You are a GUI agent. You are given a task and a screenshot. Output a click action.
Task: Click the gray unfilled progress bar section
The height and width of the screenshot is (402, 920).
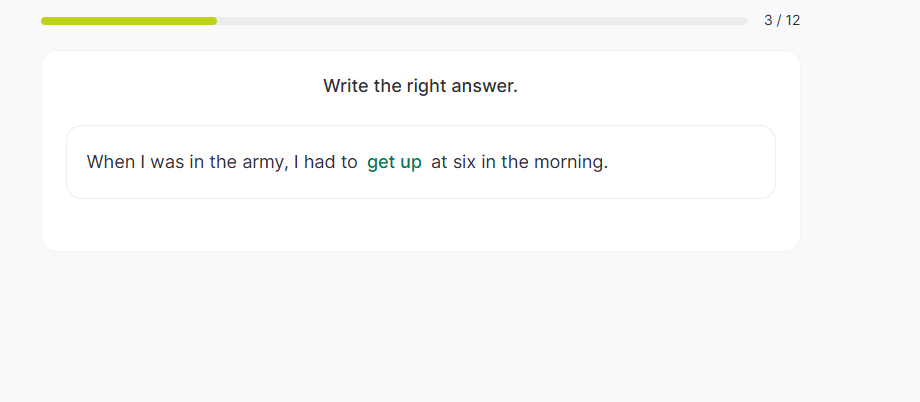click(480, 21)
